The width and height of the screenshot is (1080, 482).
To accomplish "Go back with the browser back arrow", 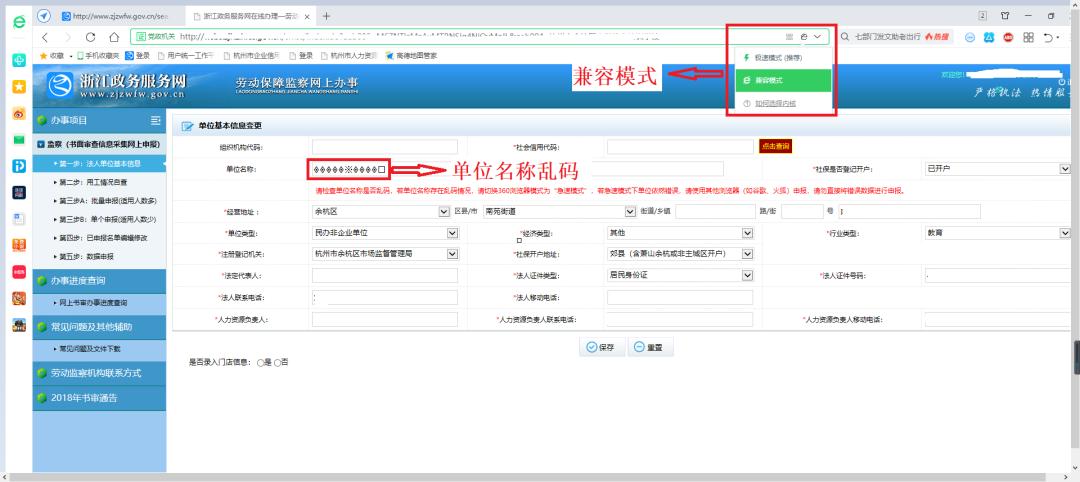I will (45, 37).
